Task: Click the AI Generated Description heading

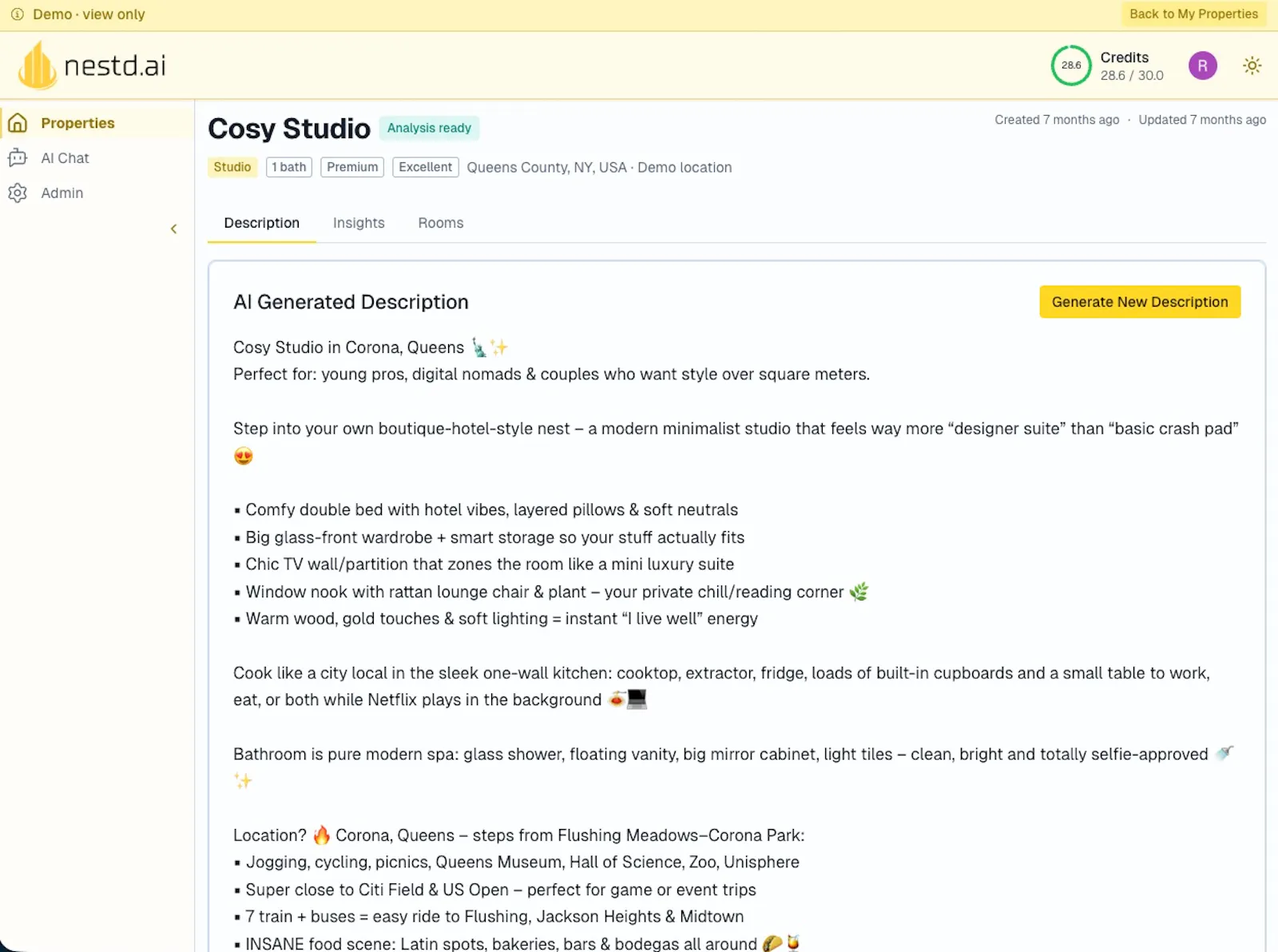Action: 351,302
